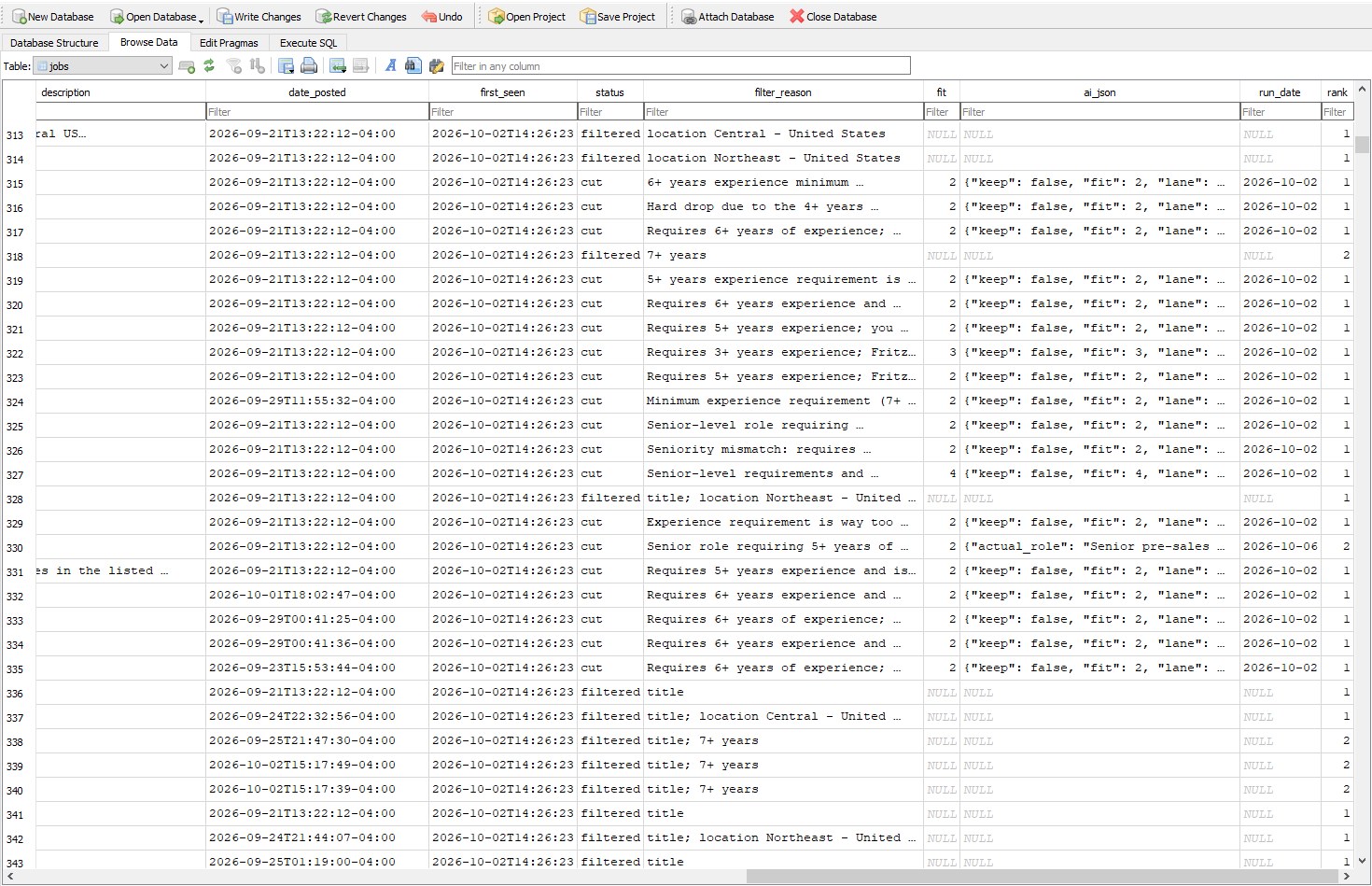Click the horizontal scrollbar thumb
Viewport: 1372px width, 886px height.
pos(1042,877)
